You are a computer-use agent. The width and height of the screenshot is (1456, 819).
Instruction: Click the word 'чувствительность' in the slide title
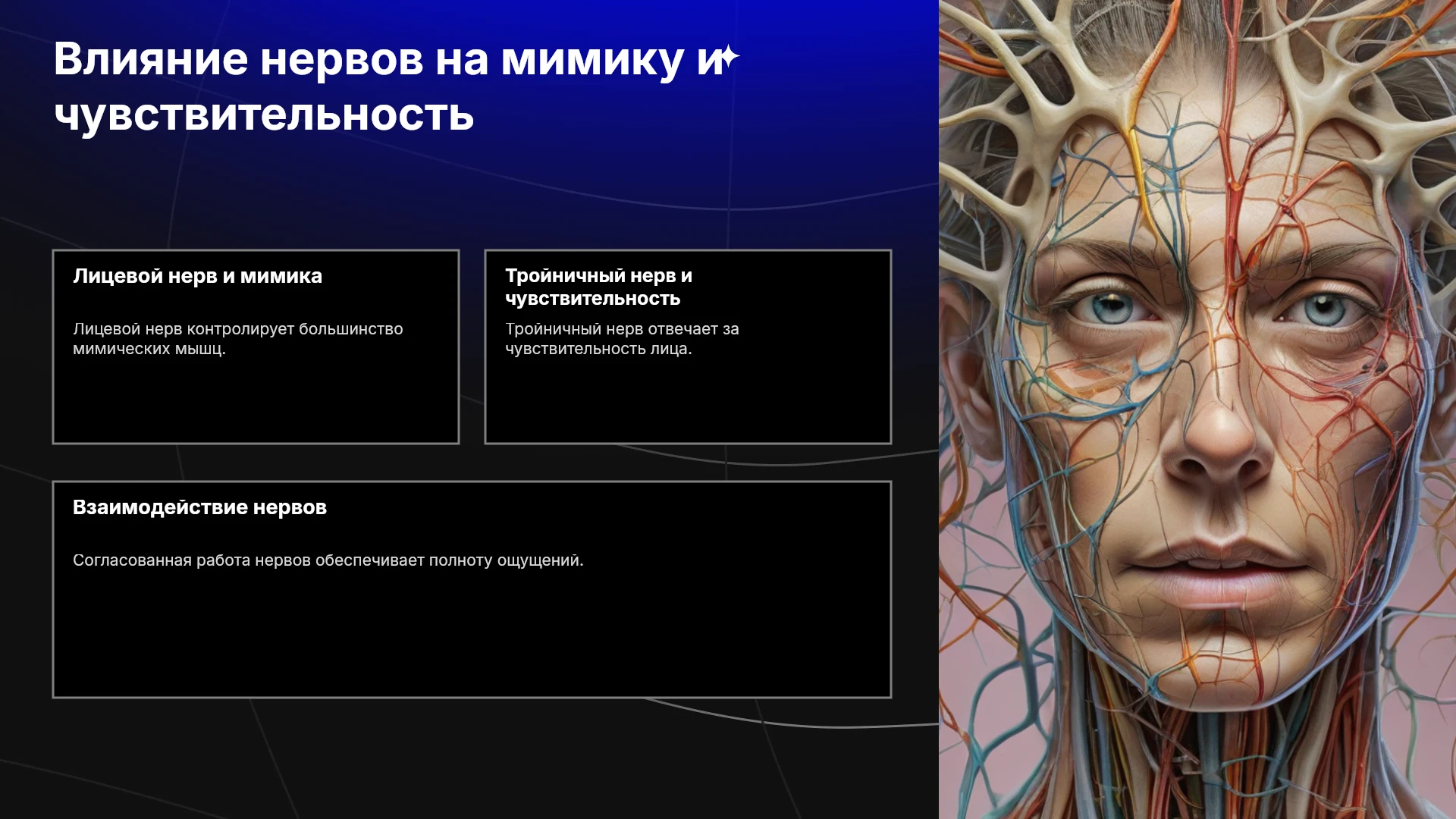264,115
